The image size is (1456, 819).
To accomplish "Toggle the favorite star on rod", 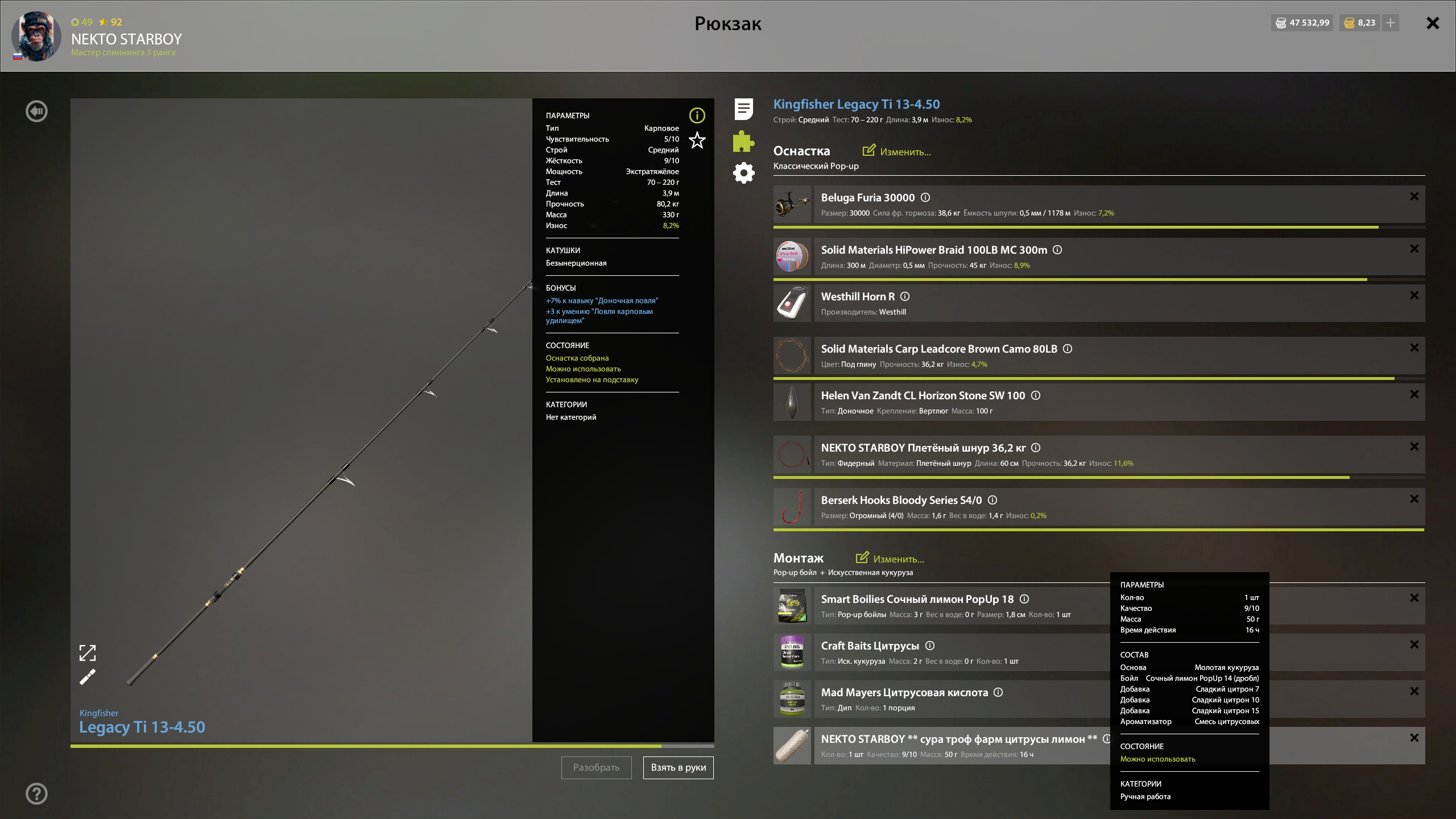I will coord(697,140).
